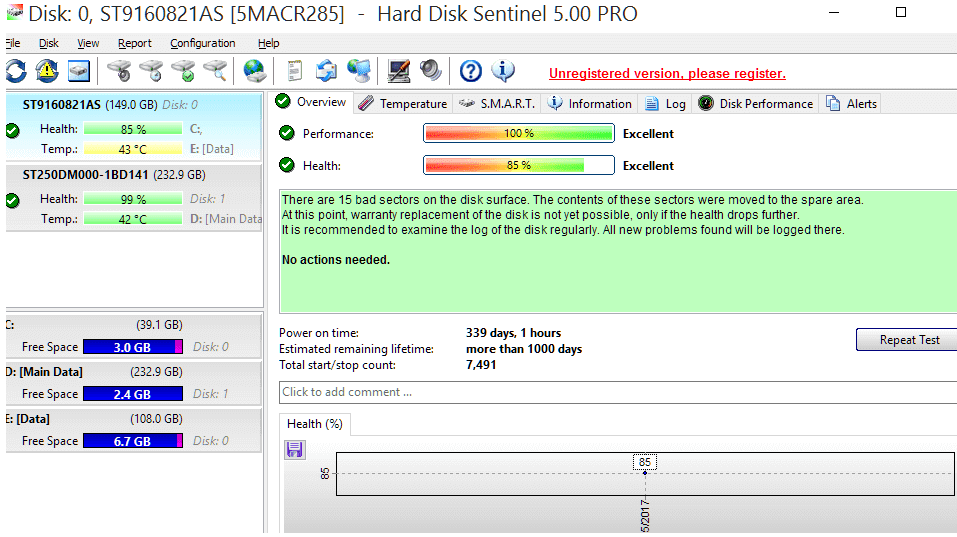Click the status check icon of ST250DM000-1BD141

[x=12, y=200]
